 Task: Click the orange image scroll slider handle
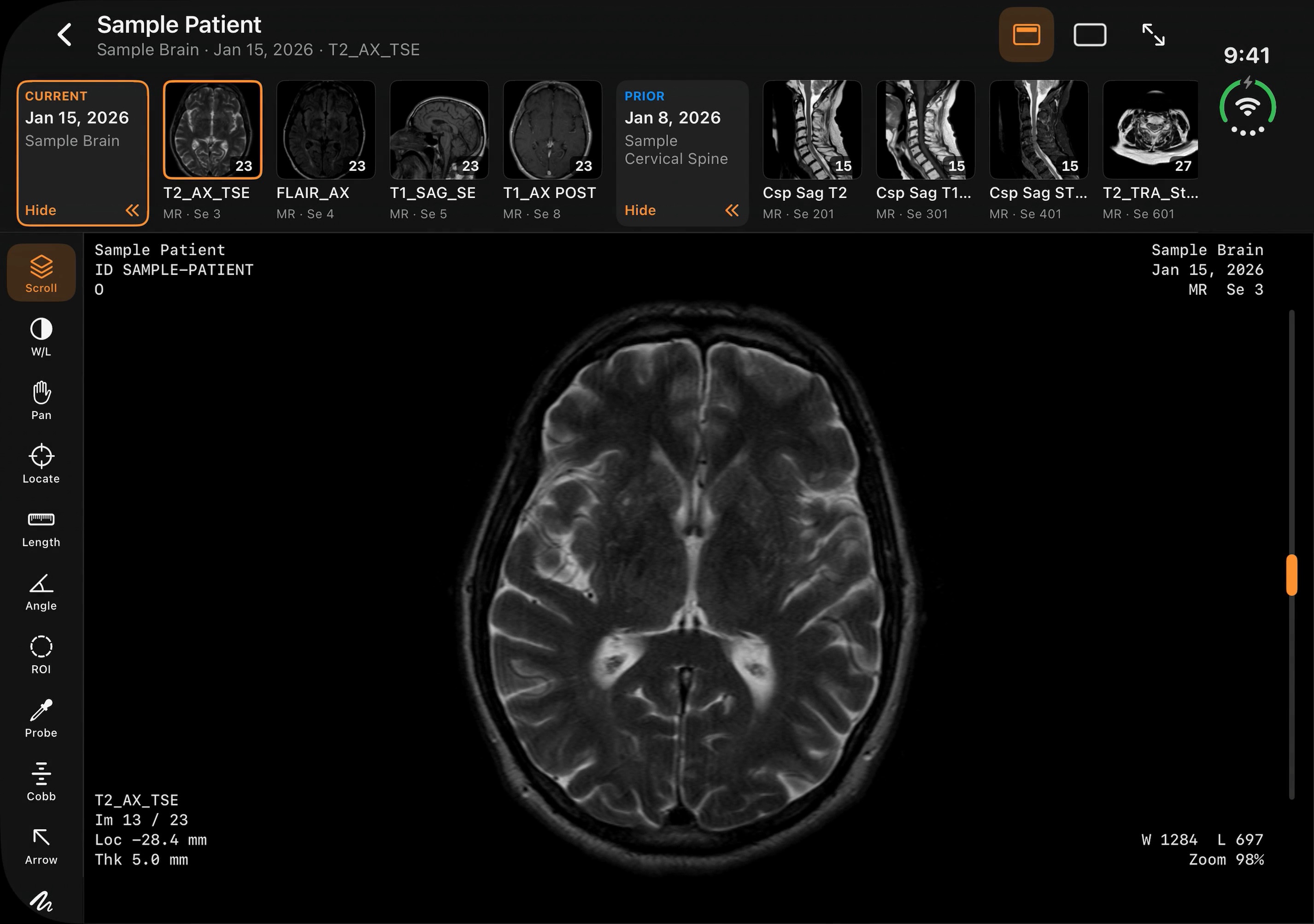1292,575
